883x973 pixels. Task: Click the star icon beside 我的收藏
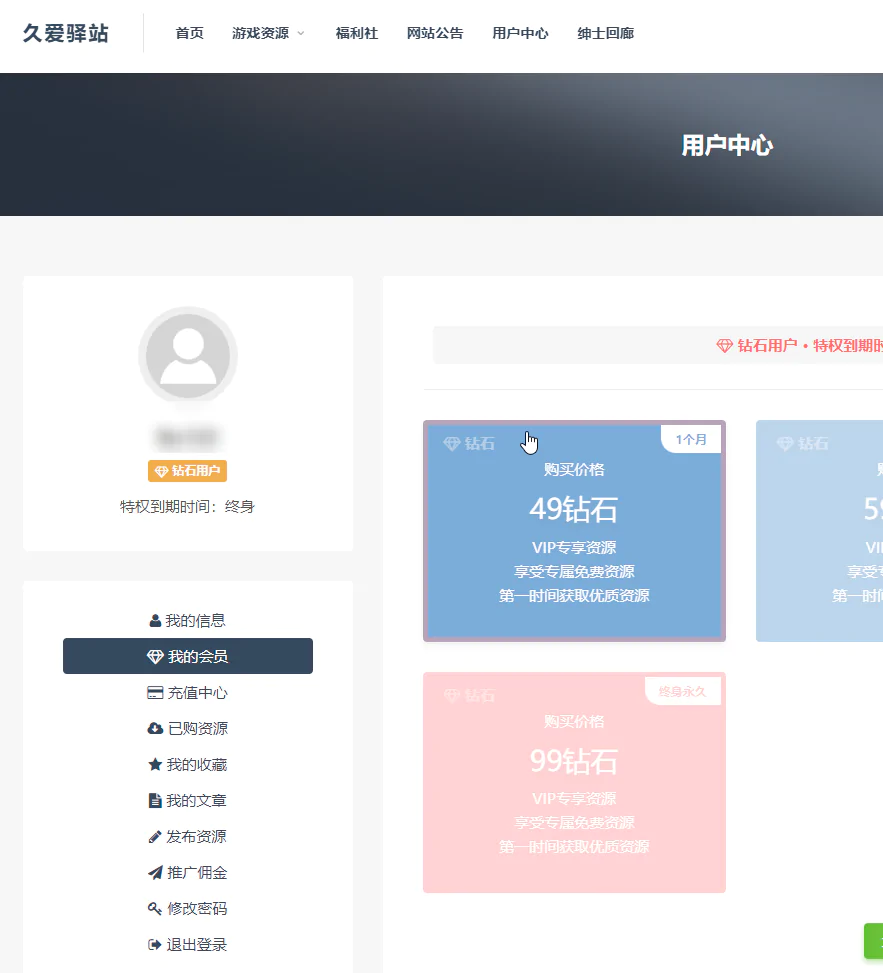(155, 764)
